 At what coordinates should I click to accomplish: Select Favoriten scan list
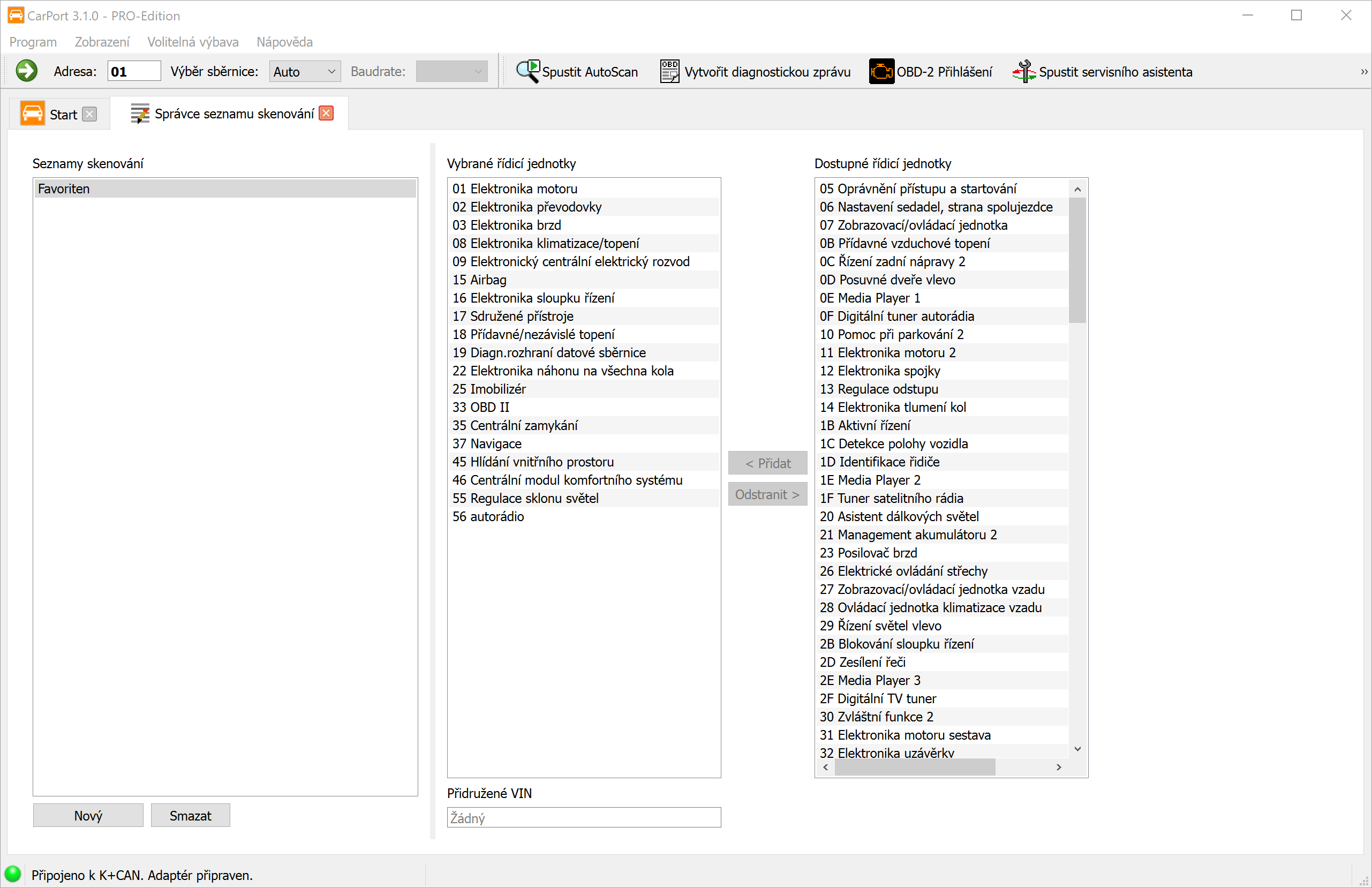pyautogui.click(x=225, y=189)
